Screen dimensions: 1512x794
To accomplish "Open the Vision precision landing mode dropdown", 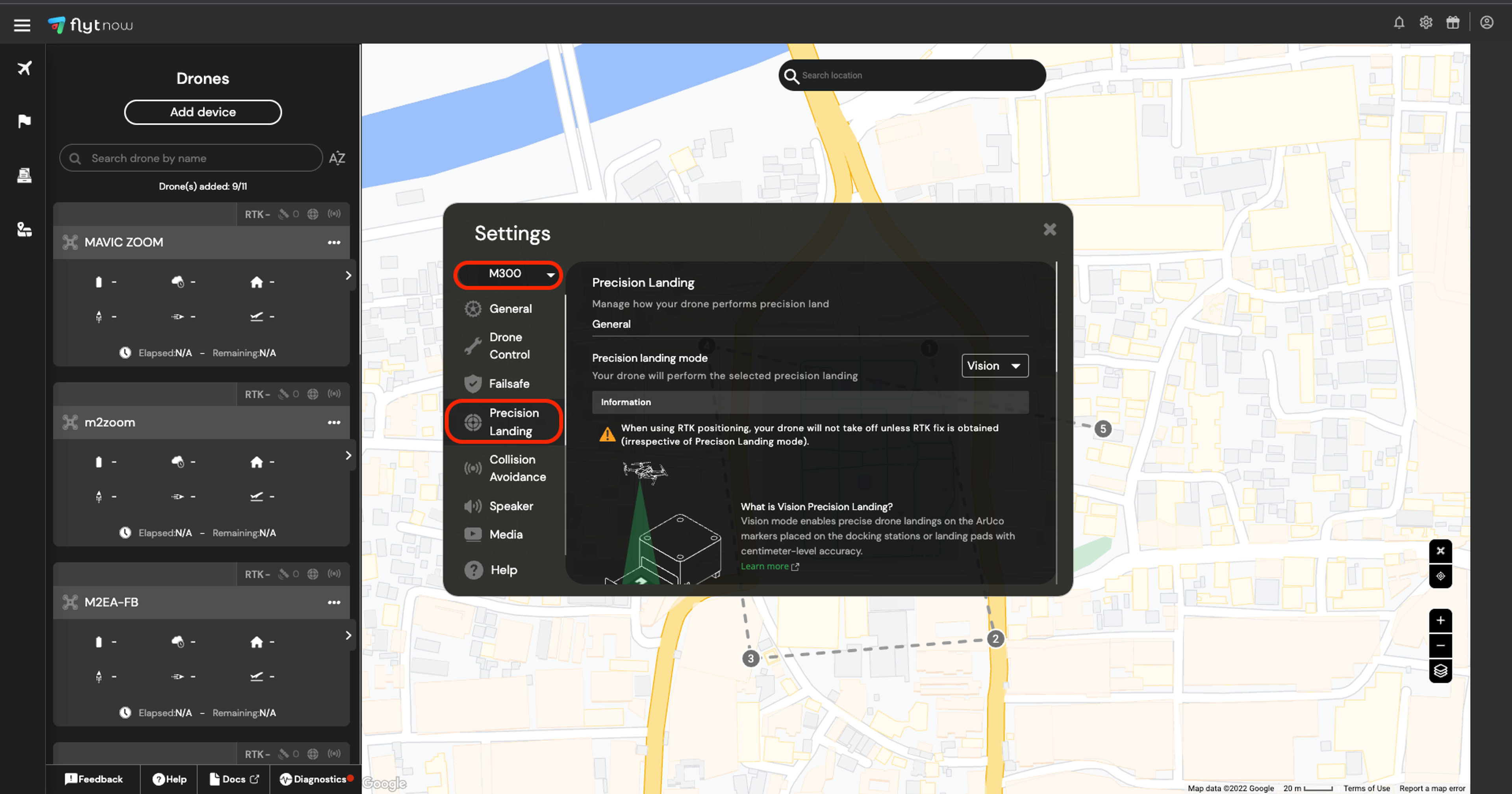I will (x=994, y=366).
